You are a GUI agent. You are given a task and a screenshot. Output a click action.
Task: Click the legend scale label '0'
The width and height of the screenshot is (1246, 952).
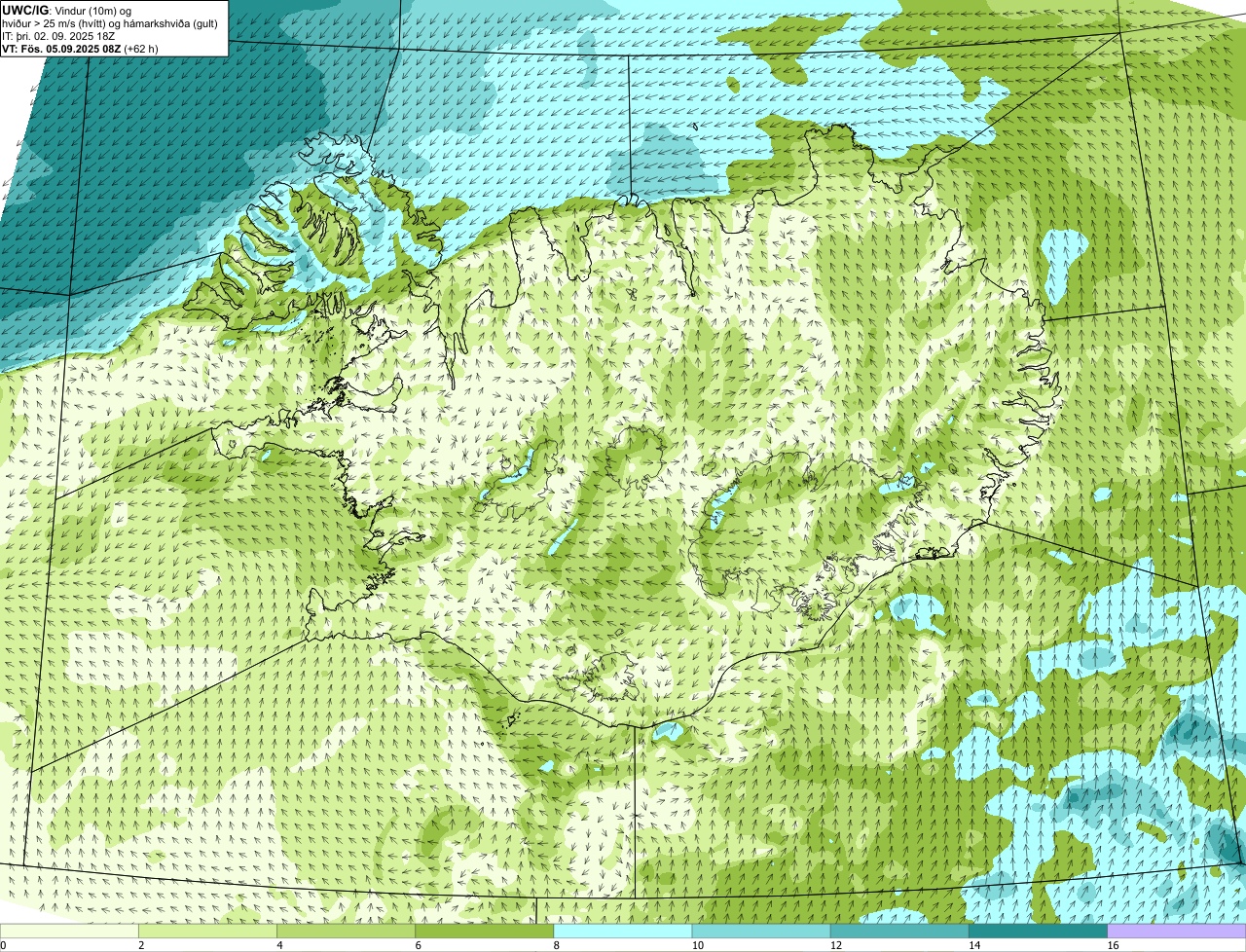tap(4, 945)
